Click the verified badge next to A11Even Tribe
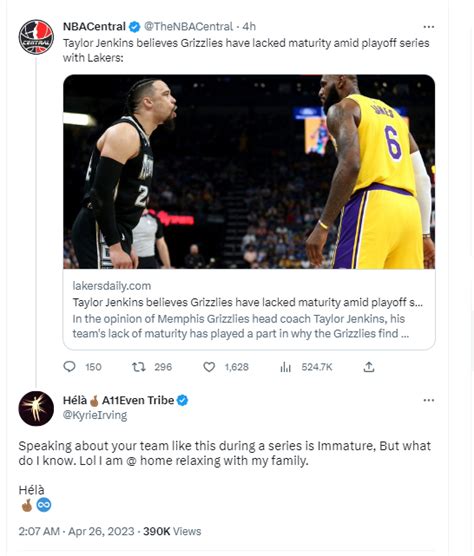 coord(182,400)
